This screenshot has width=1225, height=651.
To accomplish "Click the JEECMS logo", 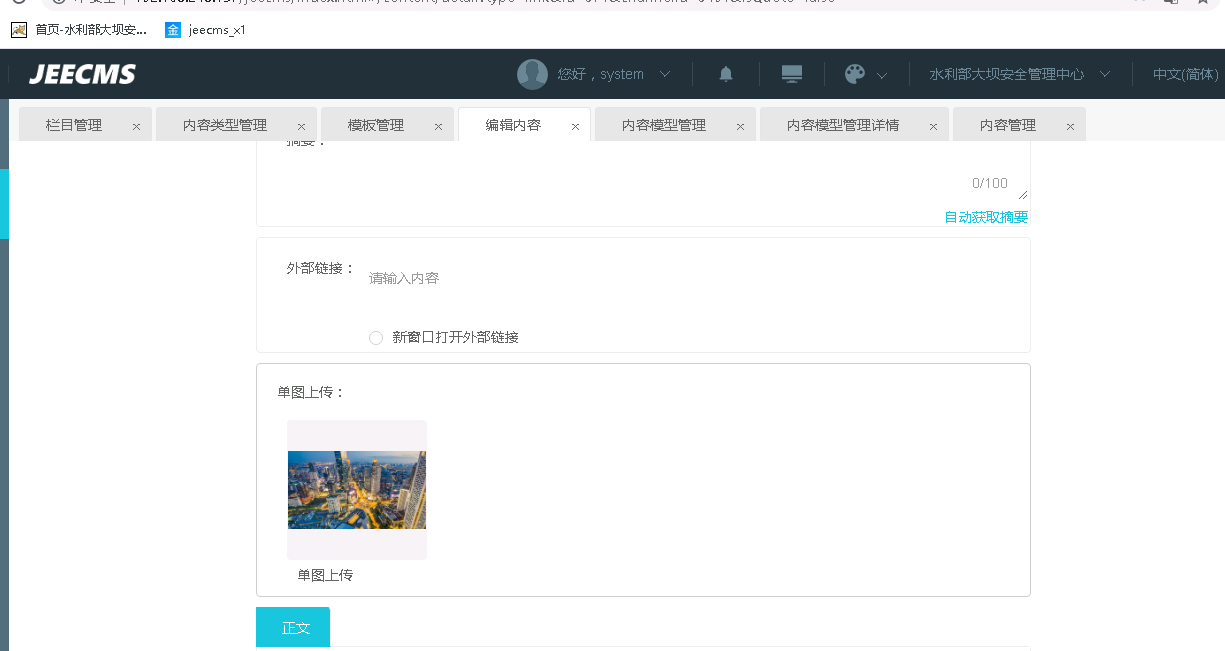I will pyautogui.click(x=82, y=74).
